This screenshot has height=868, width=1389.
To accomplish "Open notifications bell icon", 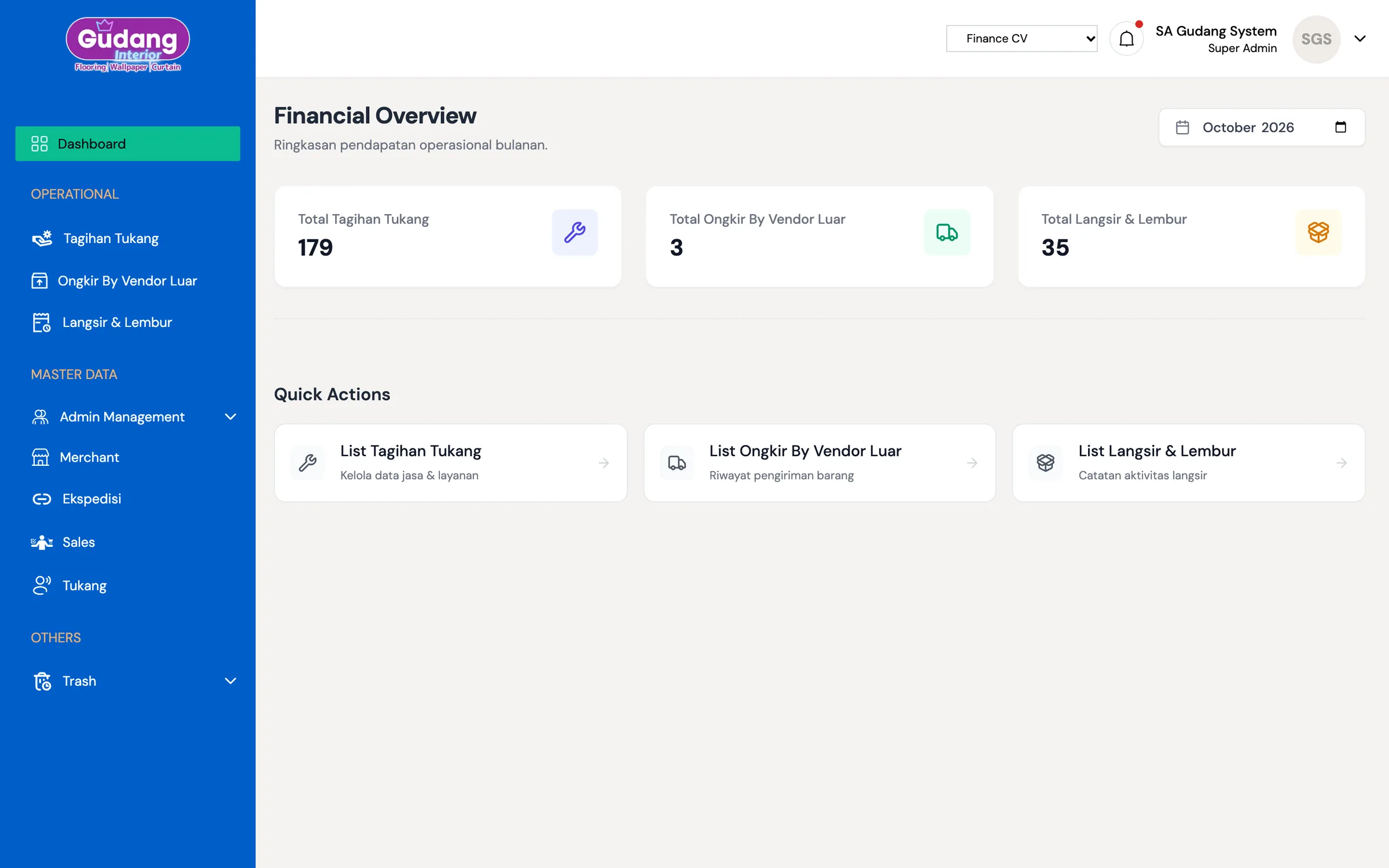I will [1126, 39].
